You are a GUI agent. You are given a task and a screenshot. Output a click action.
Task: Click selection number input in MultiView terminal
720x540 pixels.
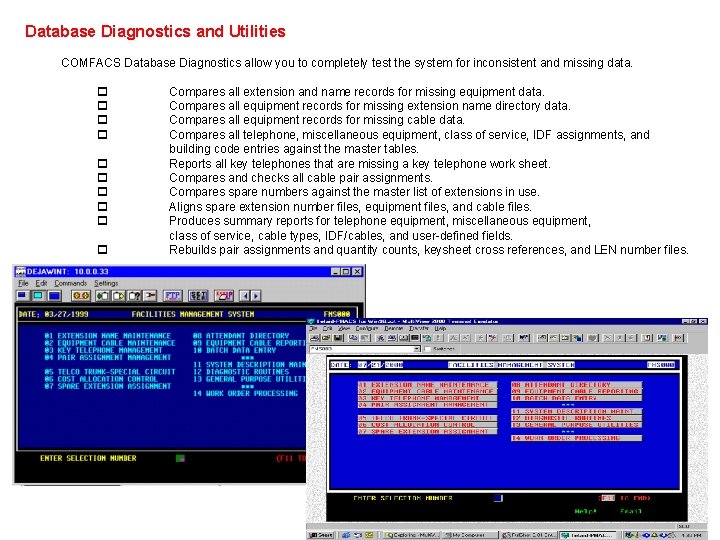(x=498, y=498)
